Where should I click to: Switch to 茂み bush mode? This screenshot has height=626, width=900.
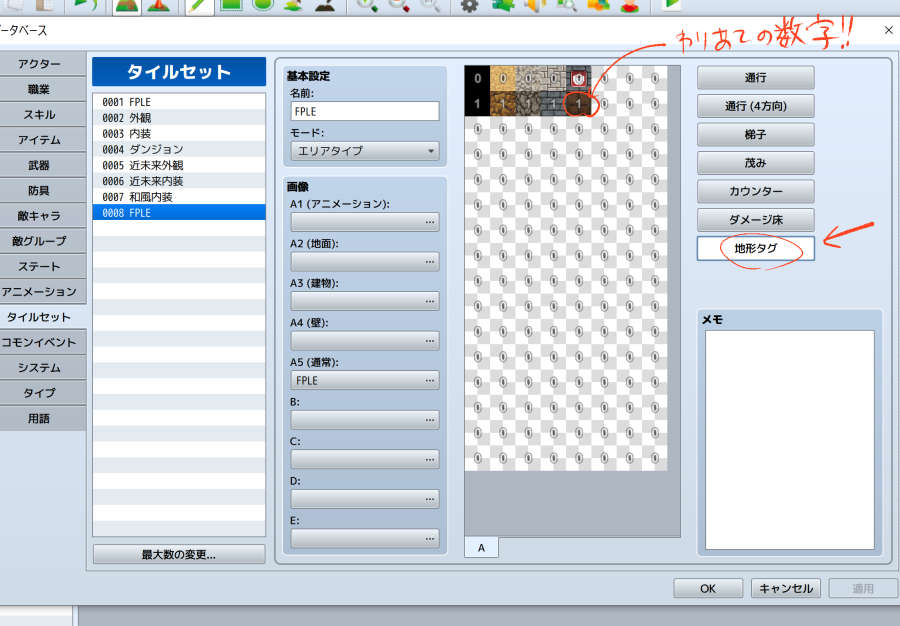(x=755, y=163)
